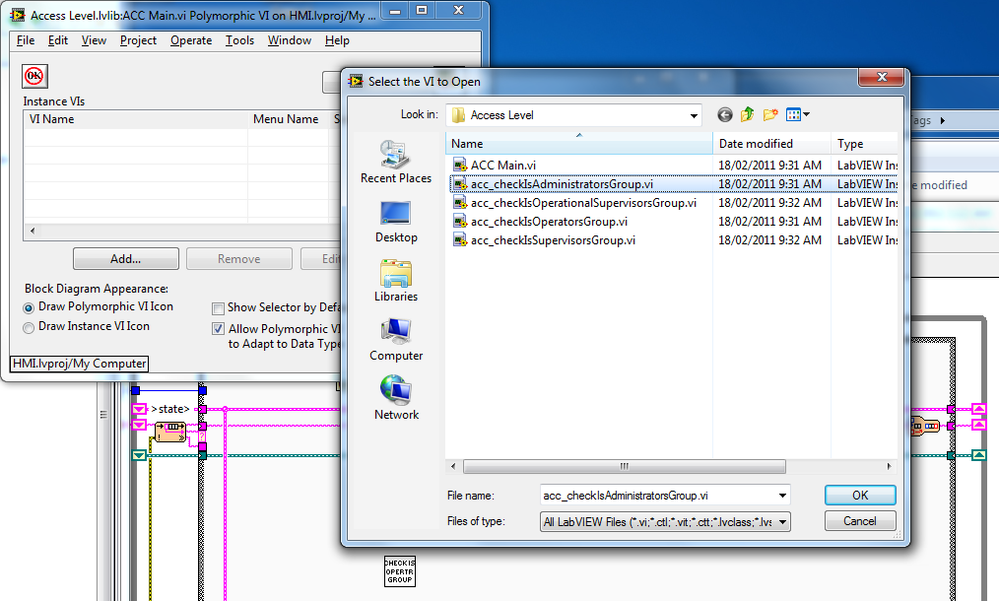Viewport: 999px width, 601px height.
Task: Open Computer from the places sidebar
Action: [x=396, y=340]
